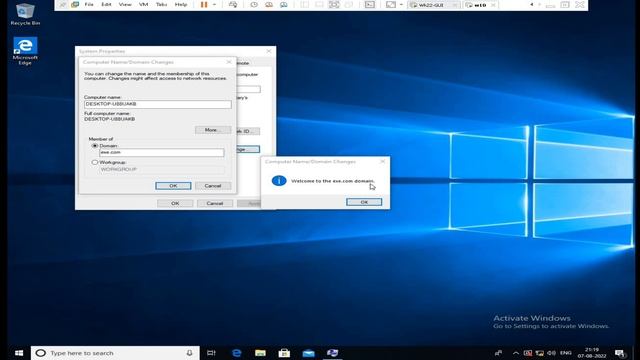
Task: Click OK in System Properties window
Action: (x=175, y=203)
